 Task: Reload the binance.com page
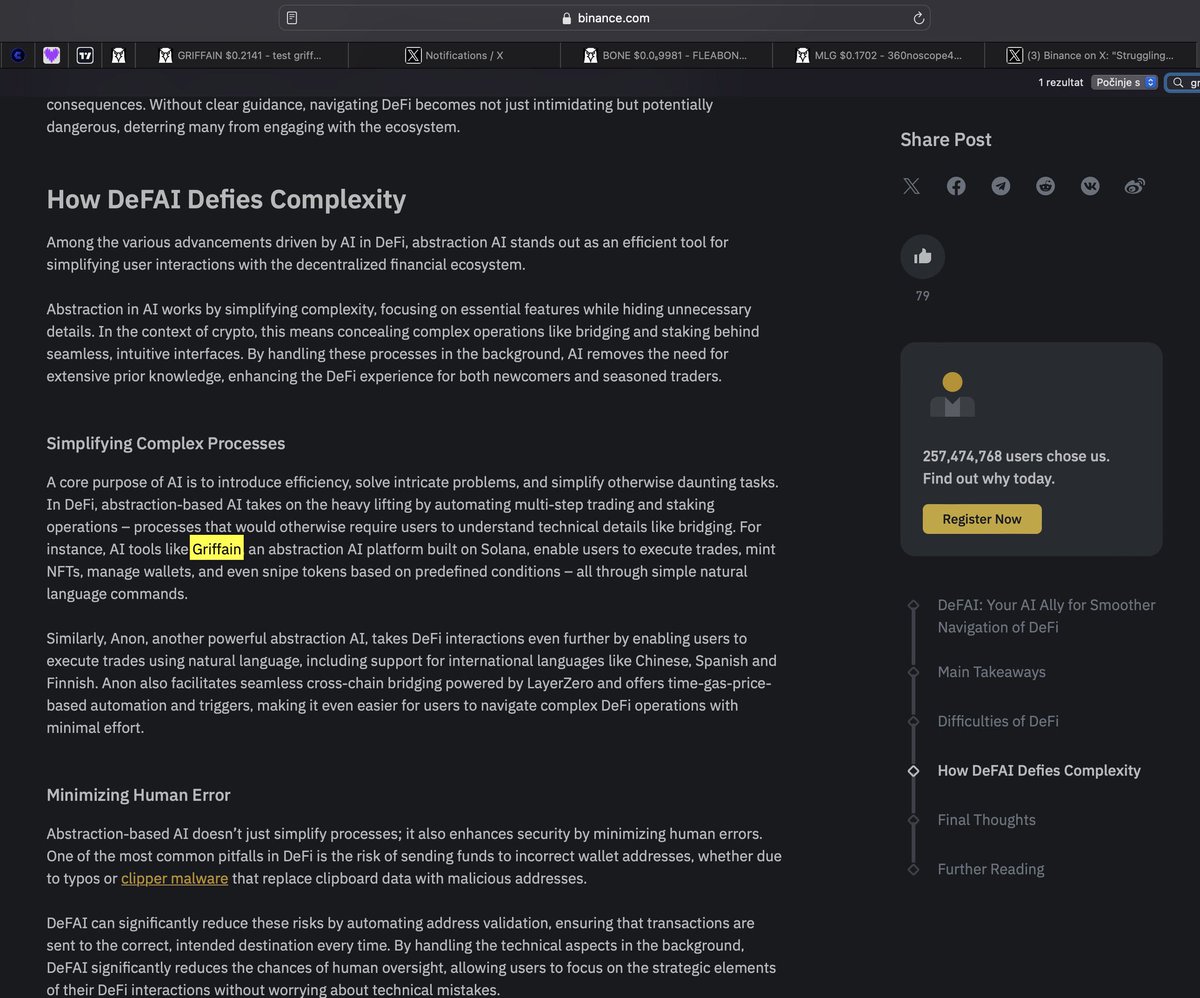tap(918, 18)
